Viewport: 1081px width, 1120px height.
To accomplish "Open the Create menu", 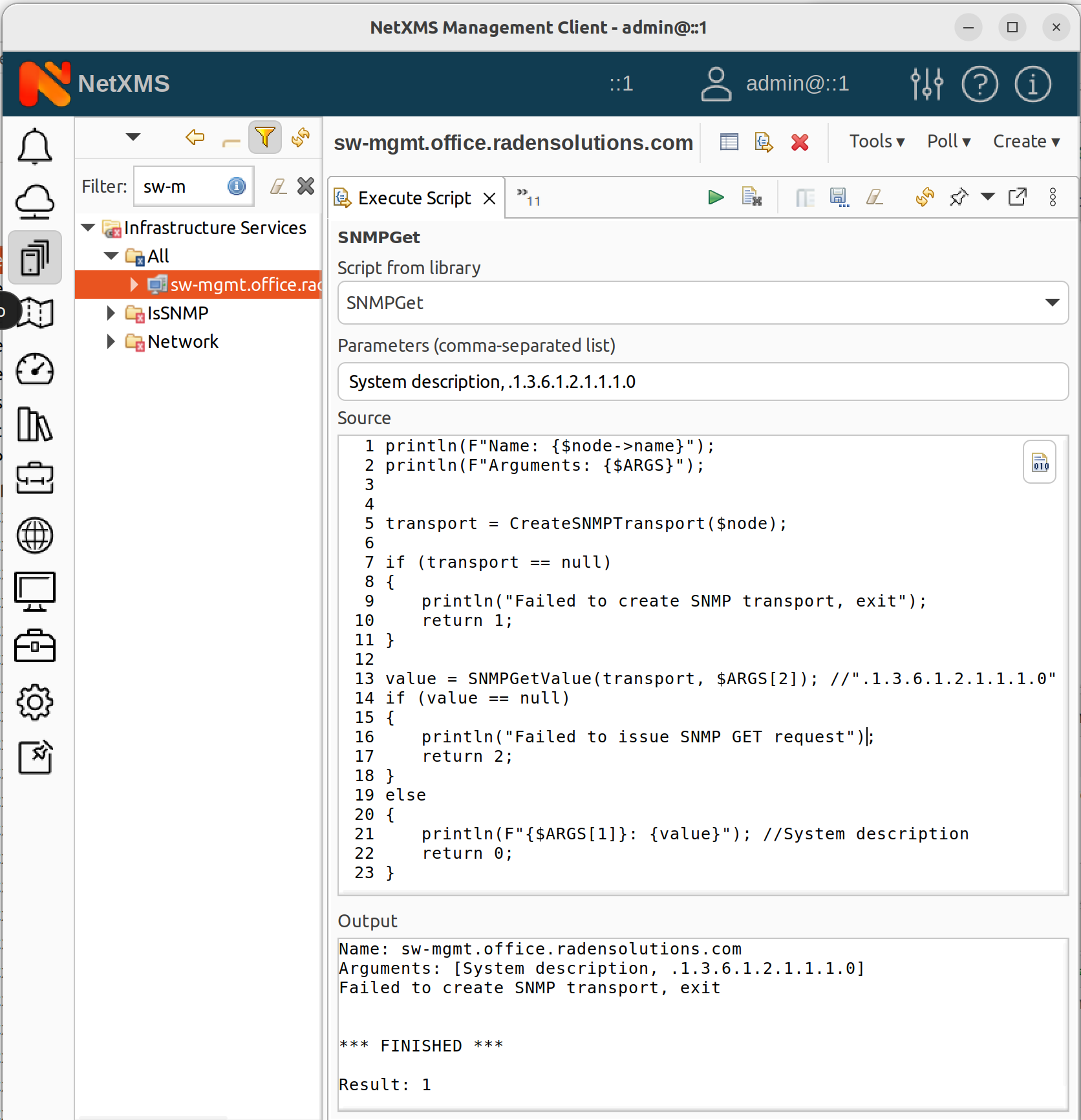I will click(x=1026, y=142).
